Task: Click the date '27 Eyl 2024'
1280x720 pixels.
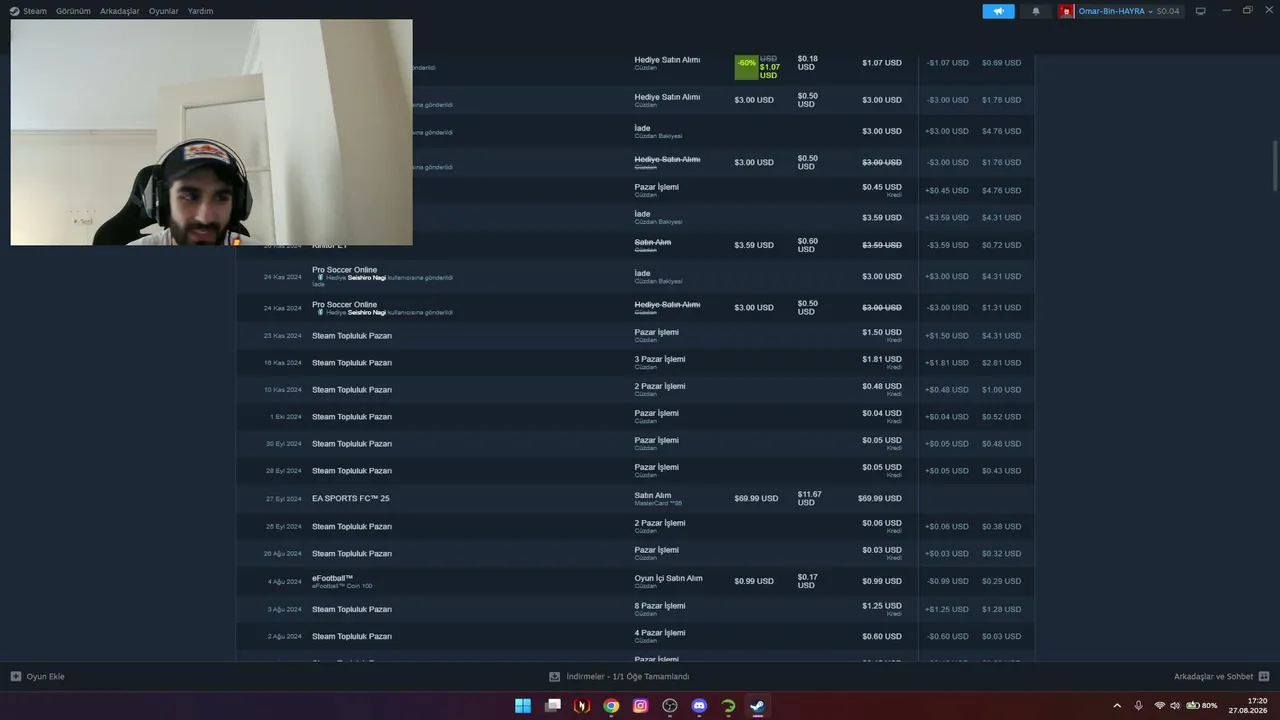Action: pos(283,499)
